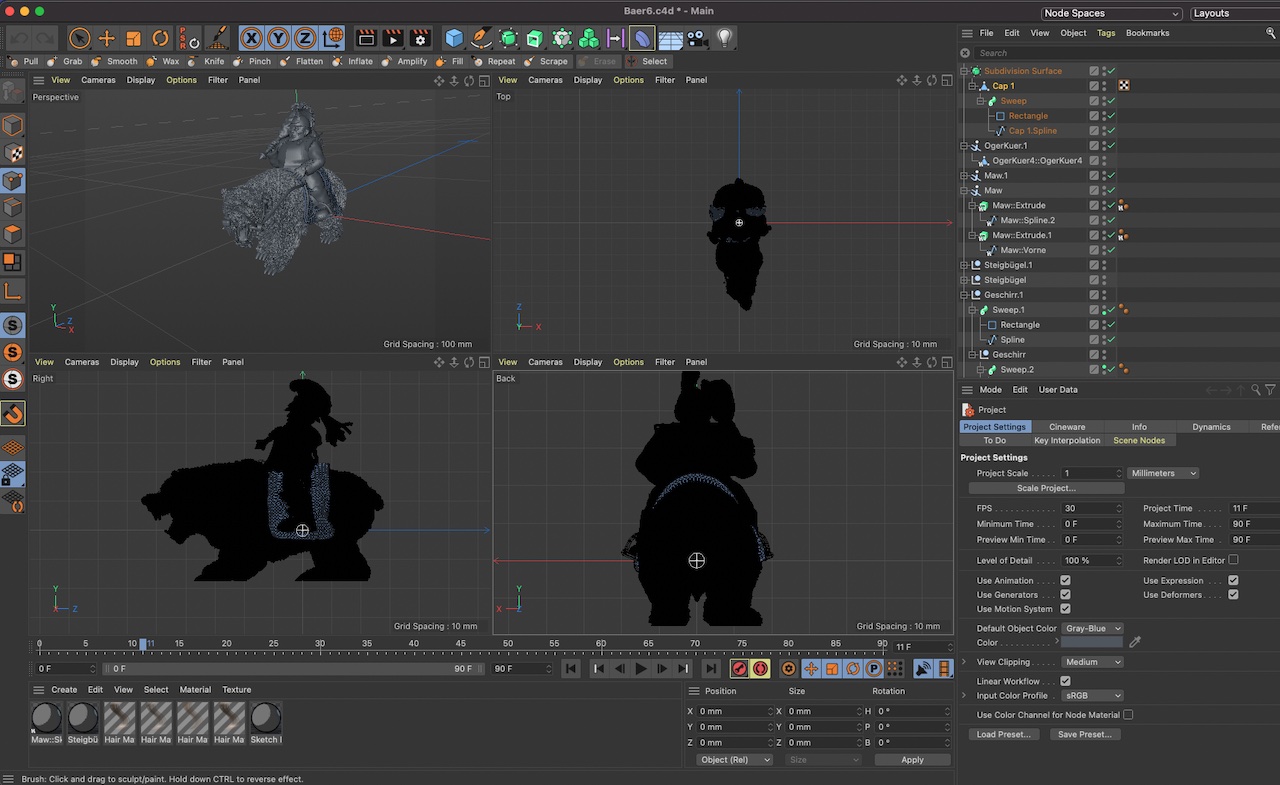Switch the coordinate system world/object icon
1280x785 pixels.
pyautogui.click(x=333, y=38)
